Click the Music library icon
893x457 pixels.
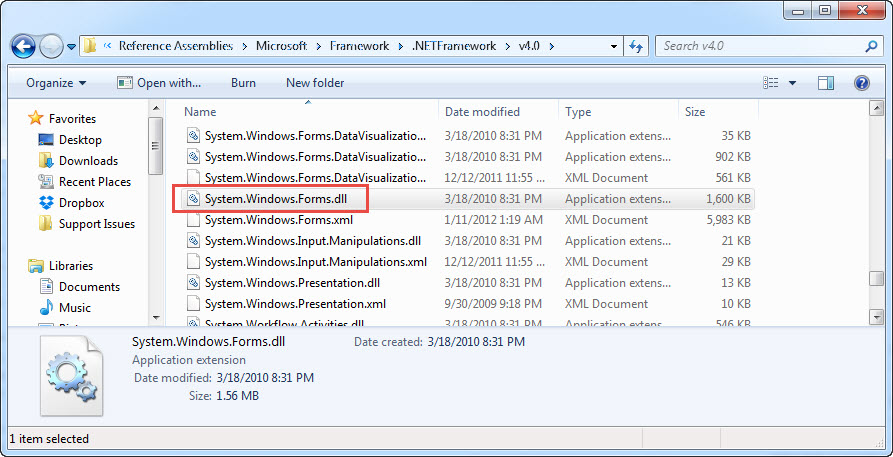(46, 308)
